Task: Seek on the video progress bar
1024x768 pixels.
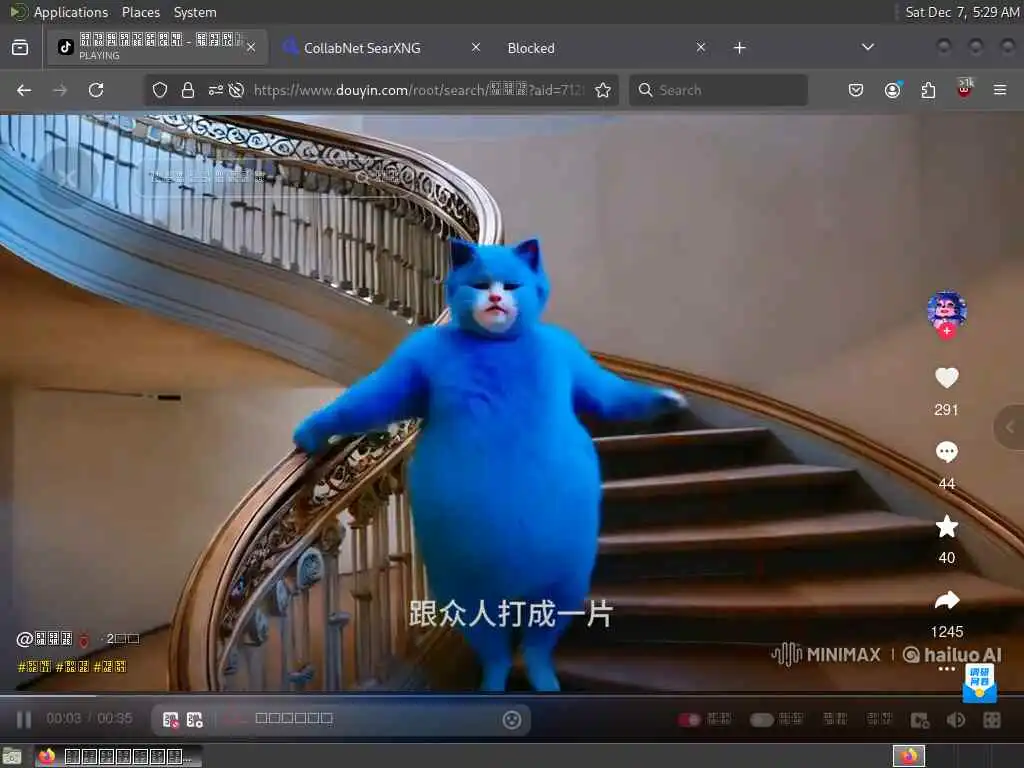Action: [x=512, y=696]
